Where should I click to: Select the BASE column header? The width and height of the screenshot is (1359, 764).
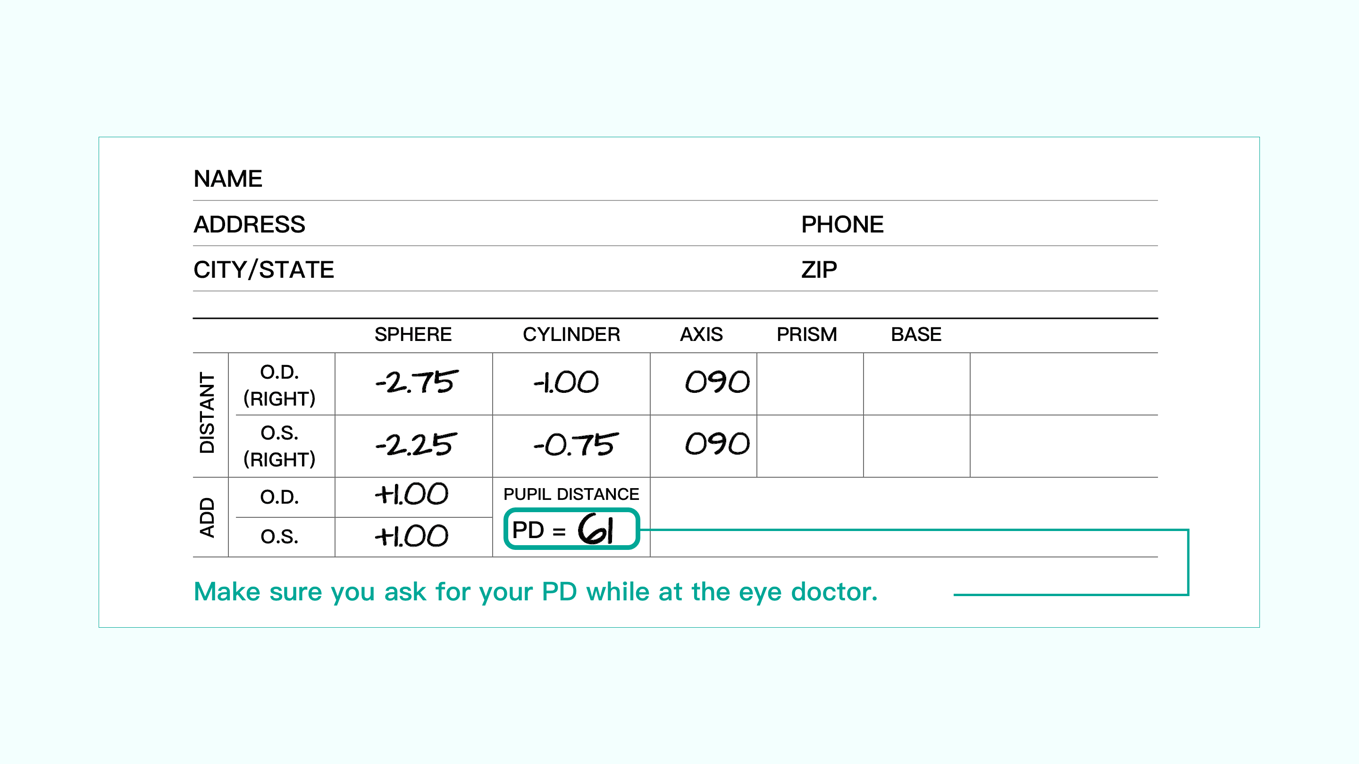(916, 335)
